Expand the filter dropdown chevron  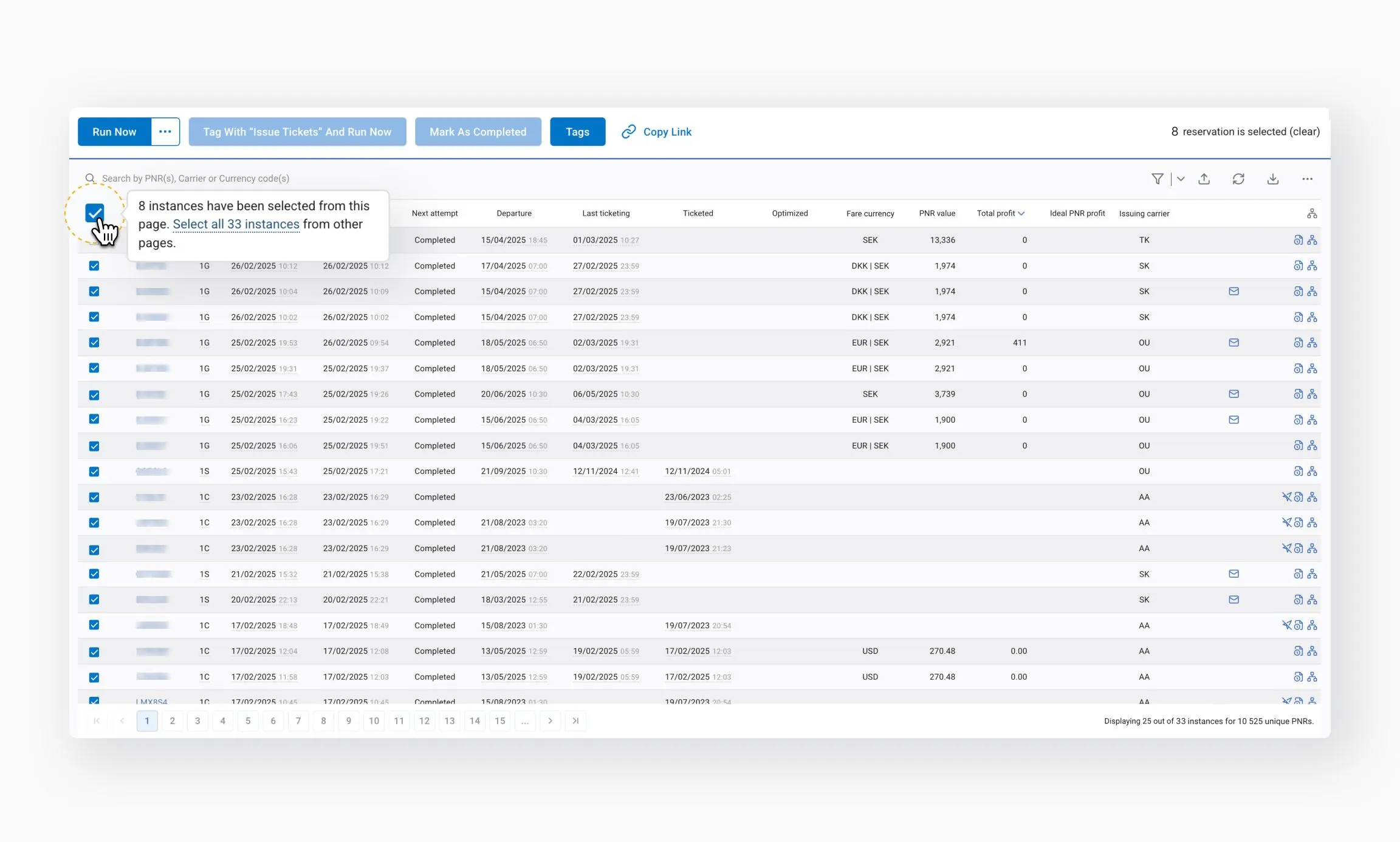tap(1181, 179)
